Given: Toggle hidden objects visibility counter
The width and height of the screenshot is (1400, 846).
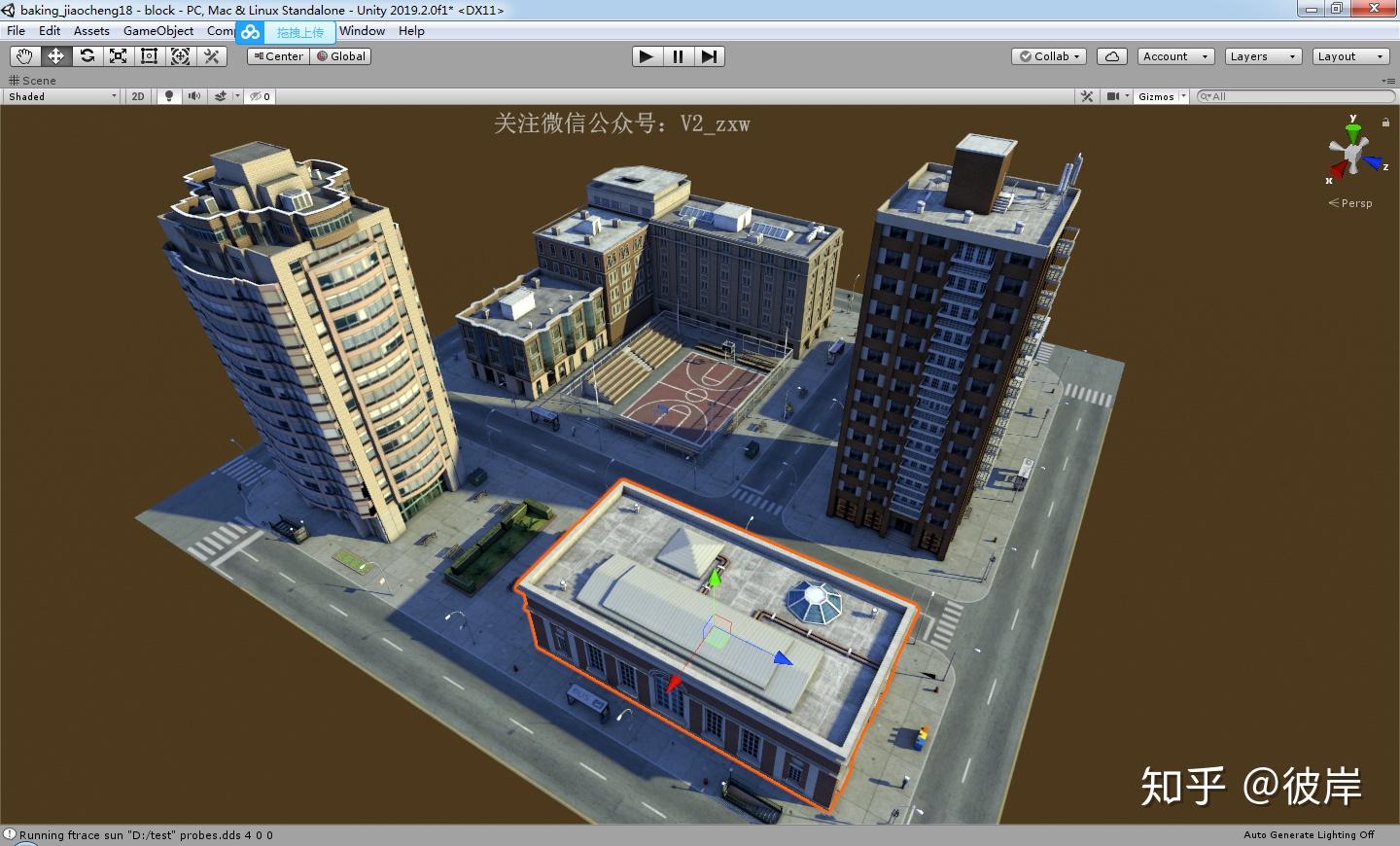Looking at the screenshot, I should (260, 96).
